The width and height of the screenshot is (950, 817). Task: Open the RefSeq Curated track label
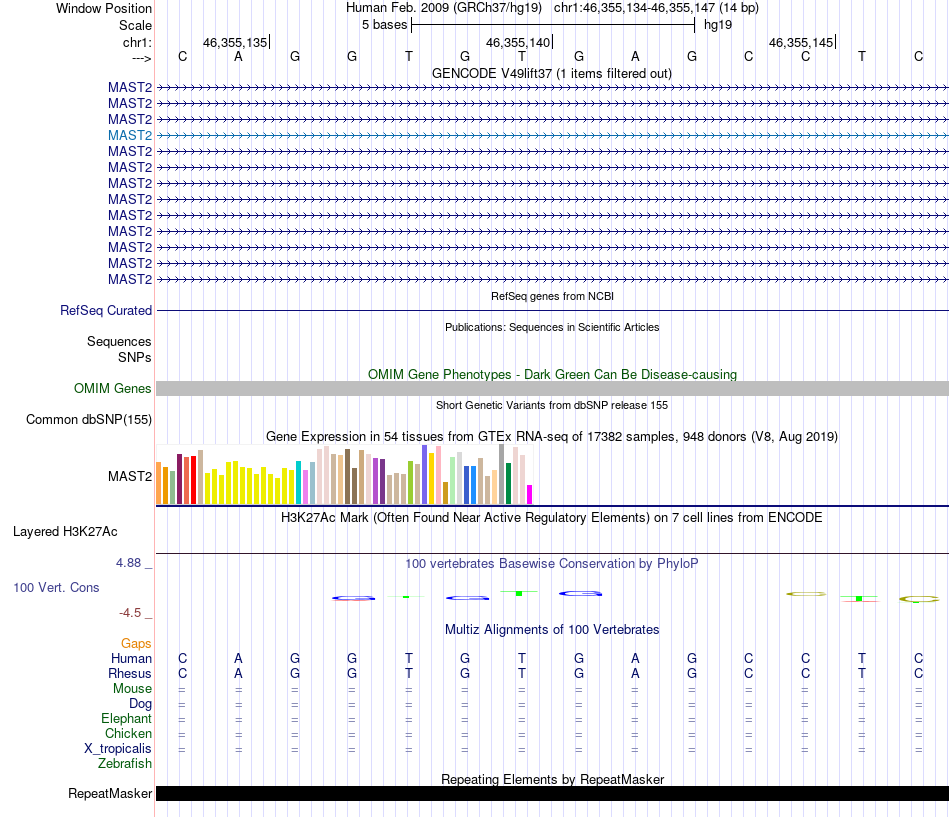click(106, 310)
